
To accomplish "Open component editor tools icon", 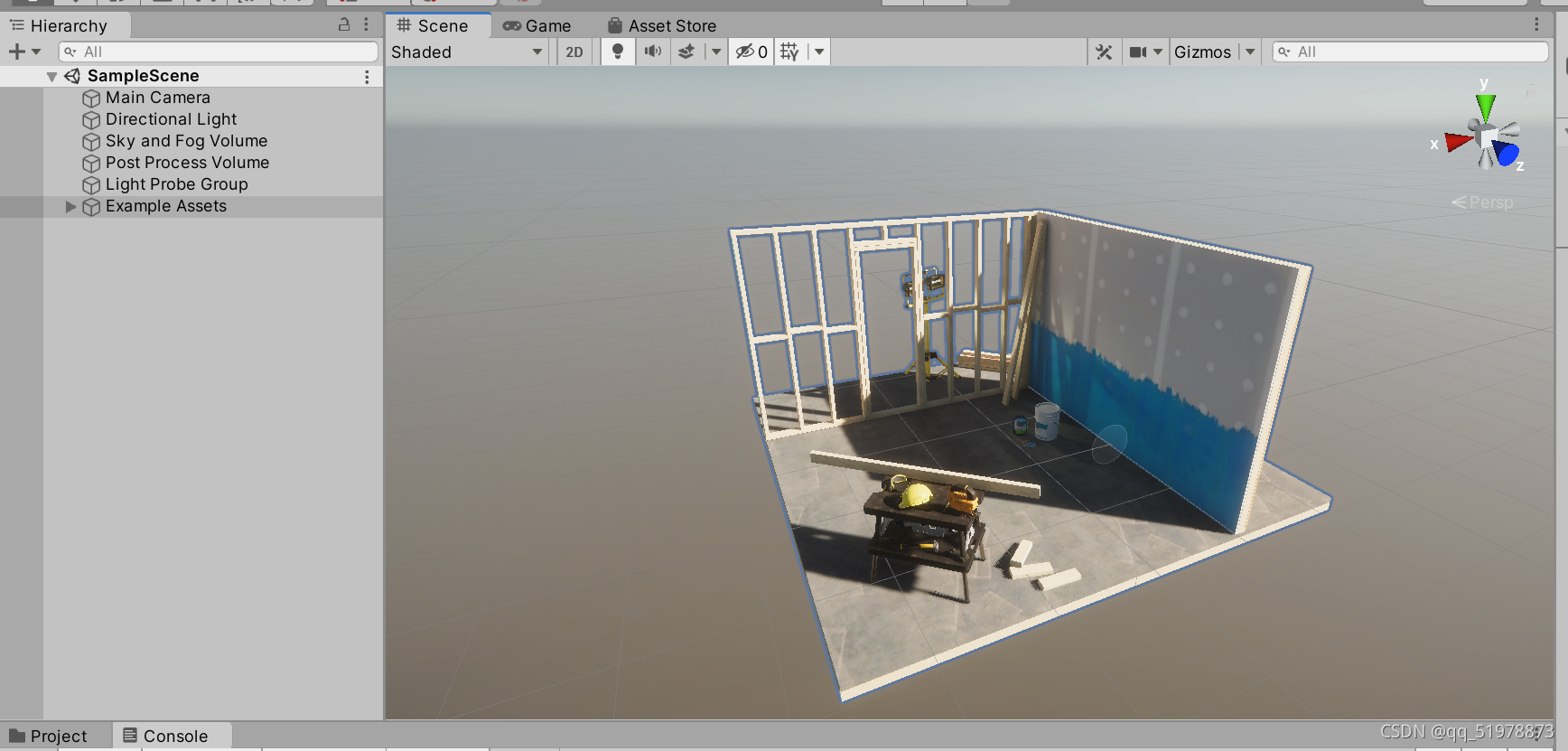I will 1104,52.
